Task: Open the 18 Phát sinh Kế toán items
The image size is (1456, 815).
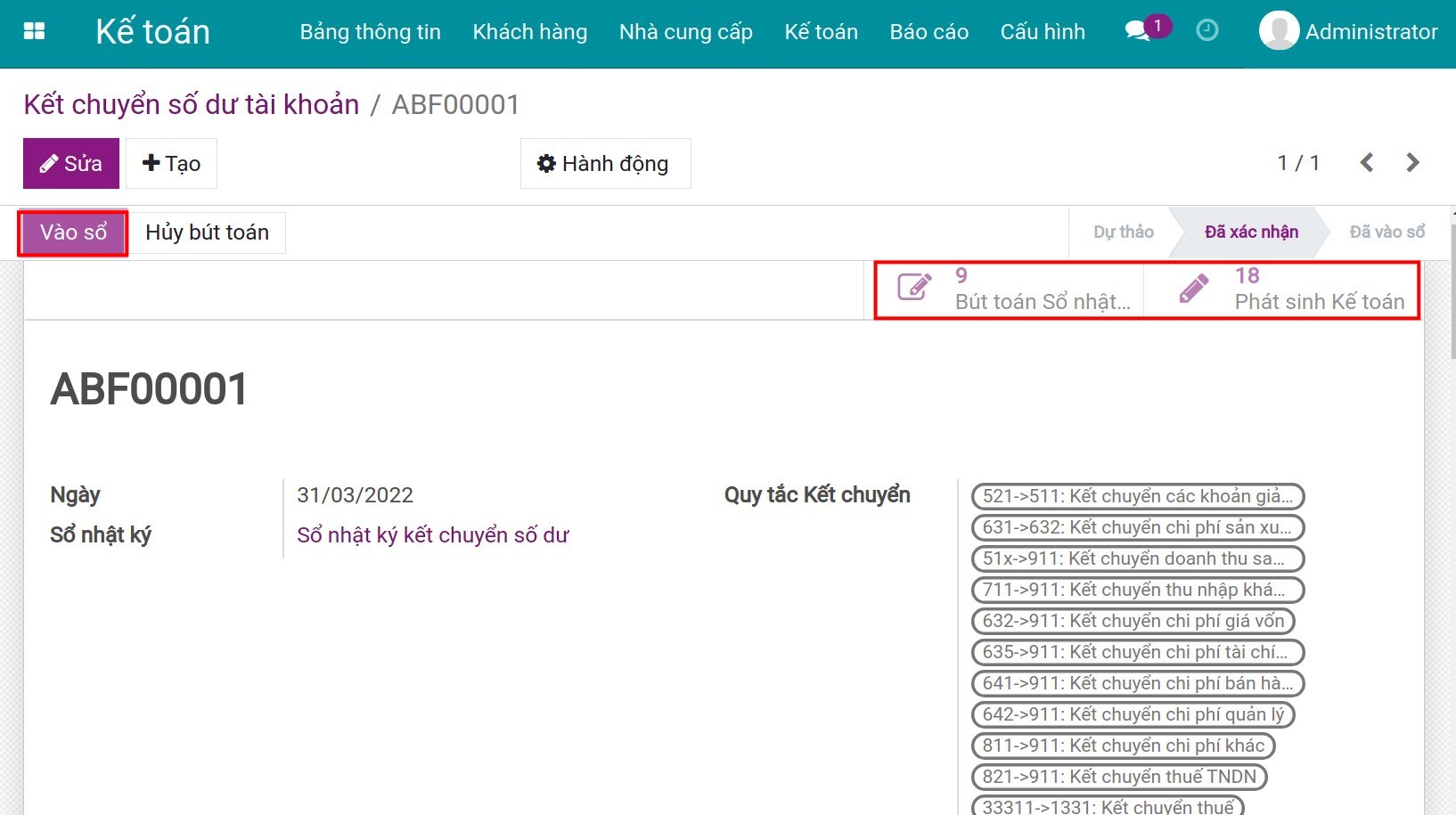Action: click(x=1288, y=289)
